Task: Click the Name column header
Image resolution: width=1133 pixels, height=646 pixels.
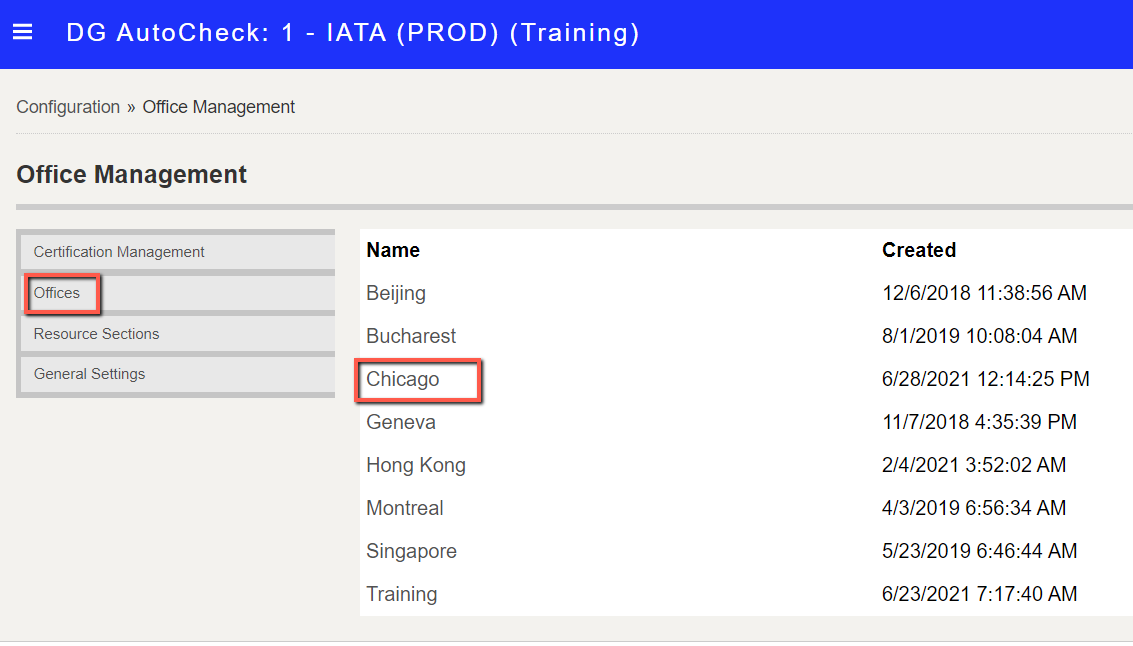Action: [393, 250]
